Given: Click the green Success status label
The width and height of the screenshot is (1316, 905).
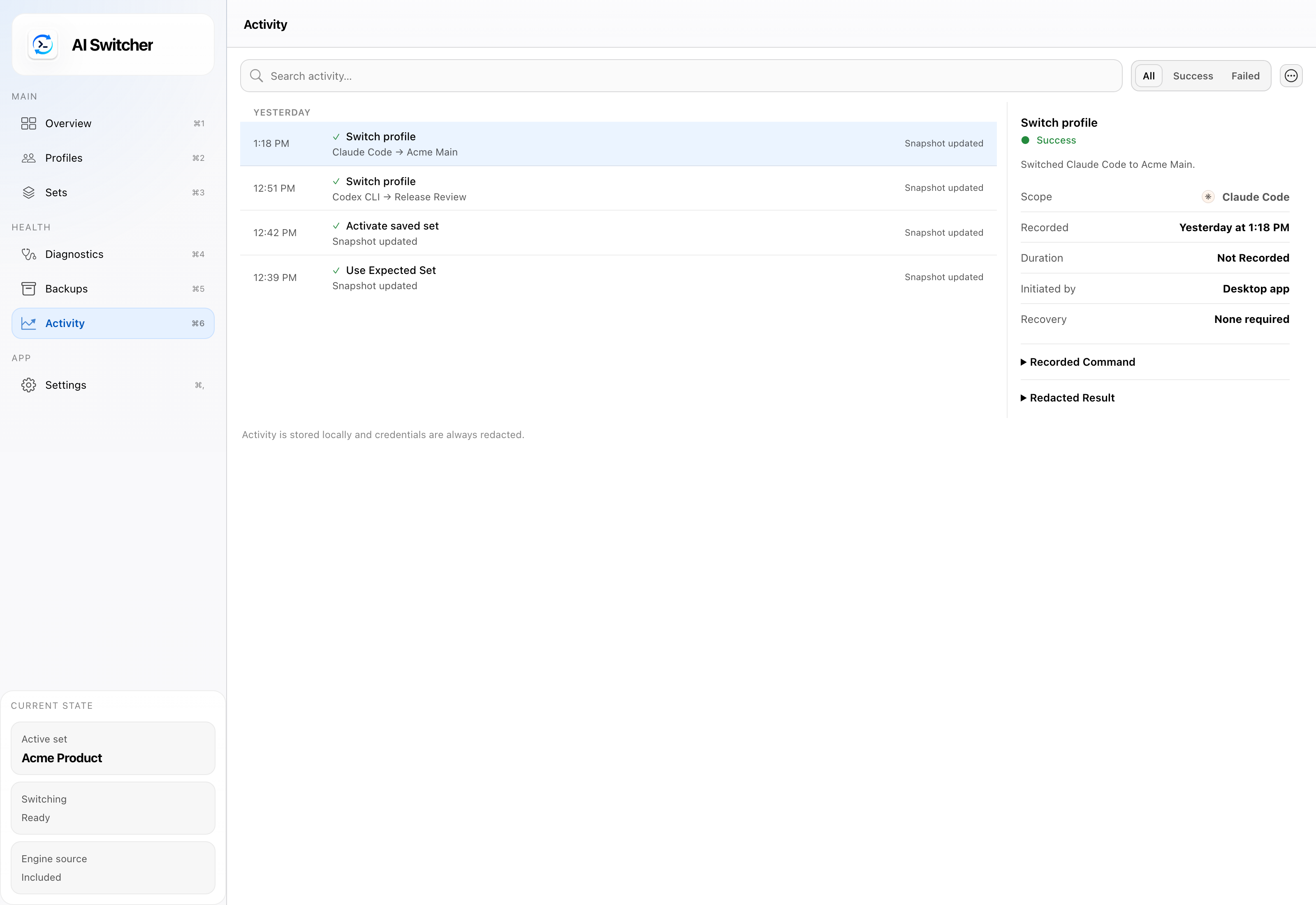Looking at the screenshot, I should click(x=1056, y=140).
